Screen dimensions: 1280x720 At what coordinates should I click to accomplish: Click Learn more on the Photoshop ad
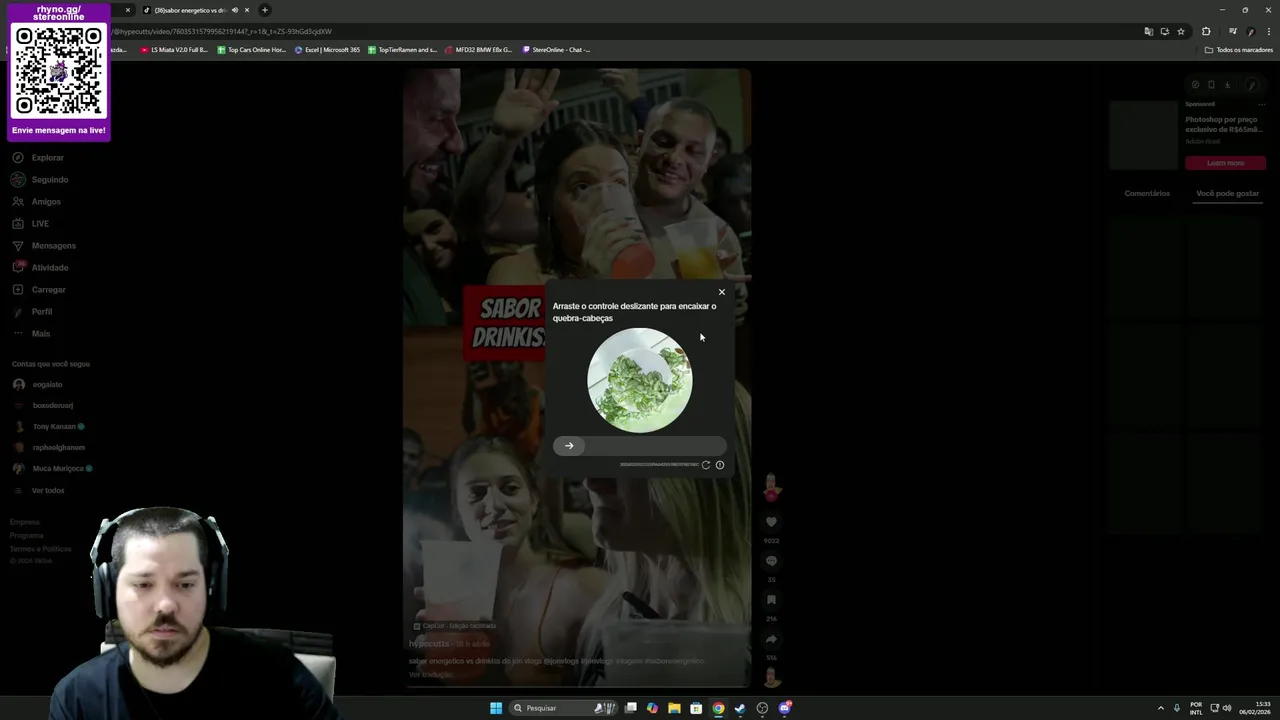(1225, 163)
